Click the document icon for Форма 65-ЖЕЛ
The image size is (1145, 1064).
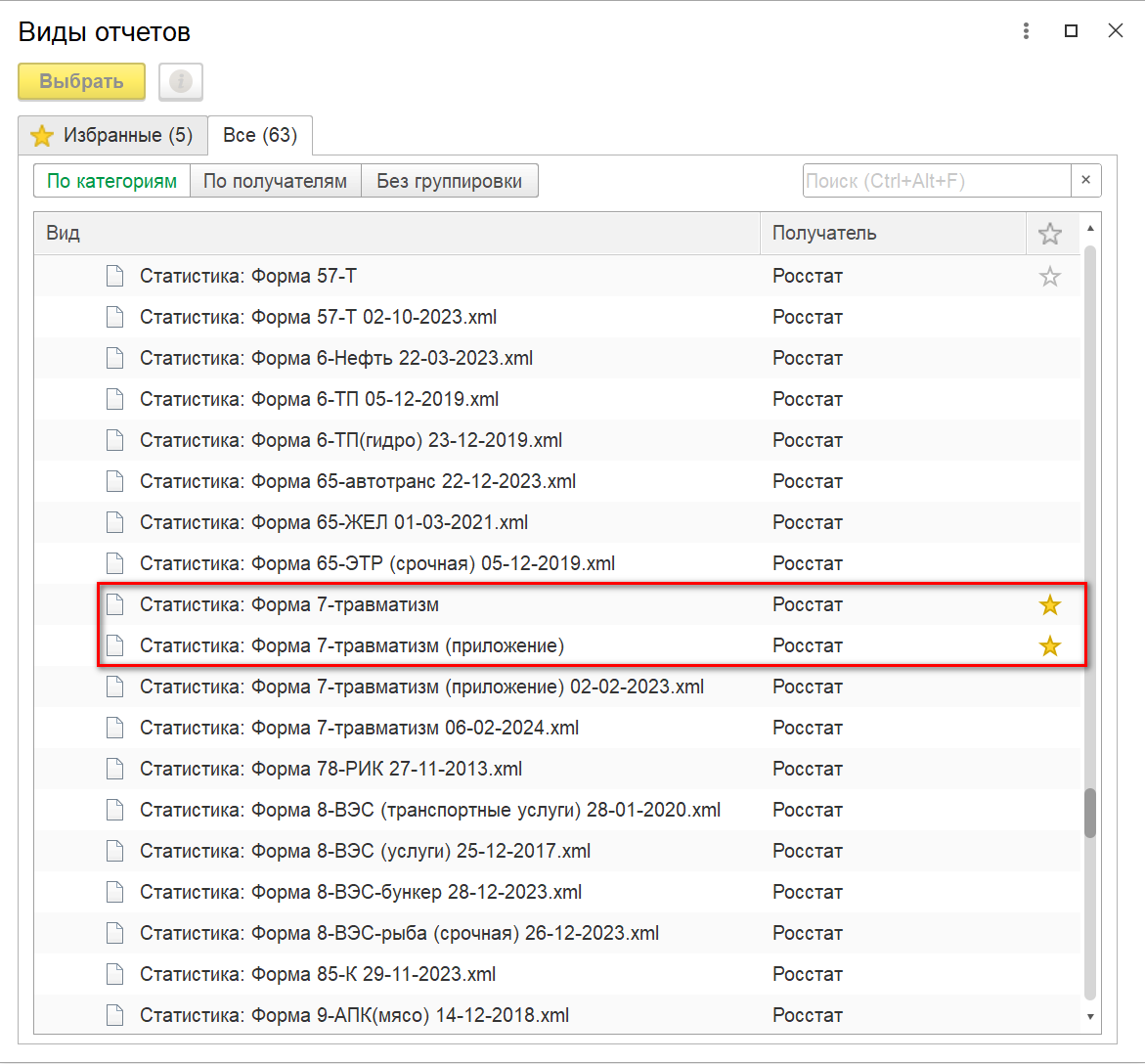tap(115, 522)
